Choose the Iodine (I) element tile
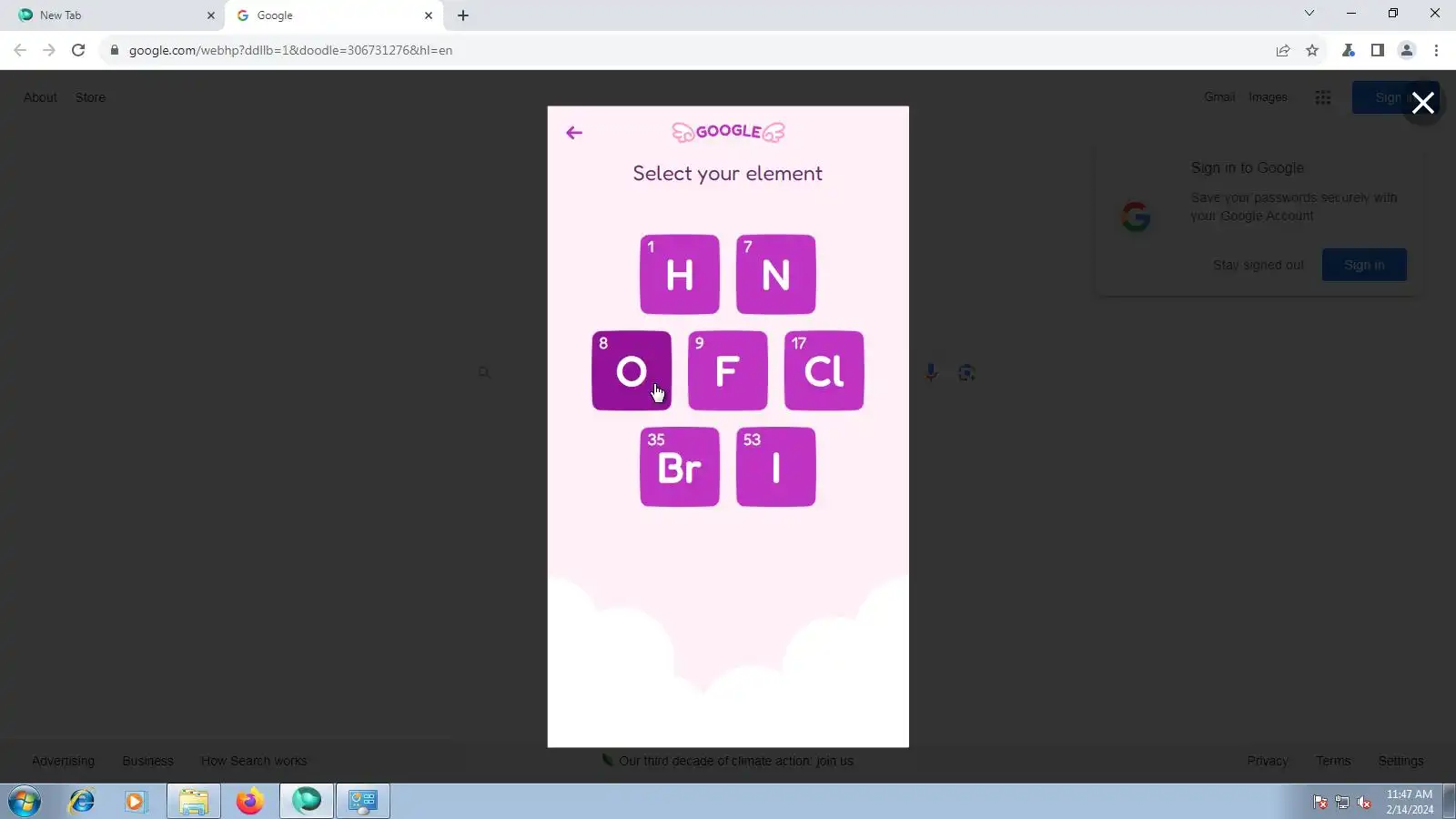Image resolution: width=1456 pixels, height=819 pixels. 776,467
